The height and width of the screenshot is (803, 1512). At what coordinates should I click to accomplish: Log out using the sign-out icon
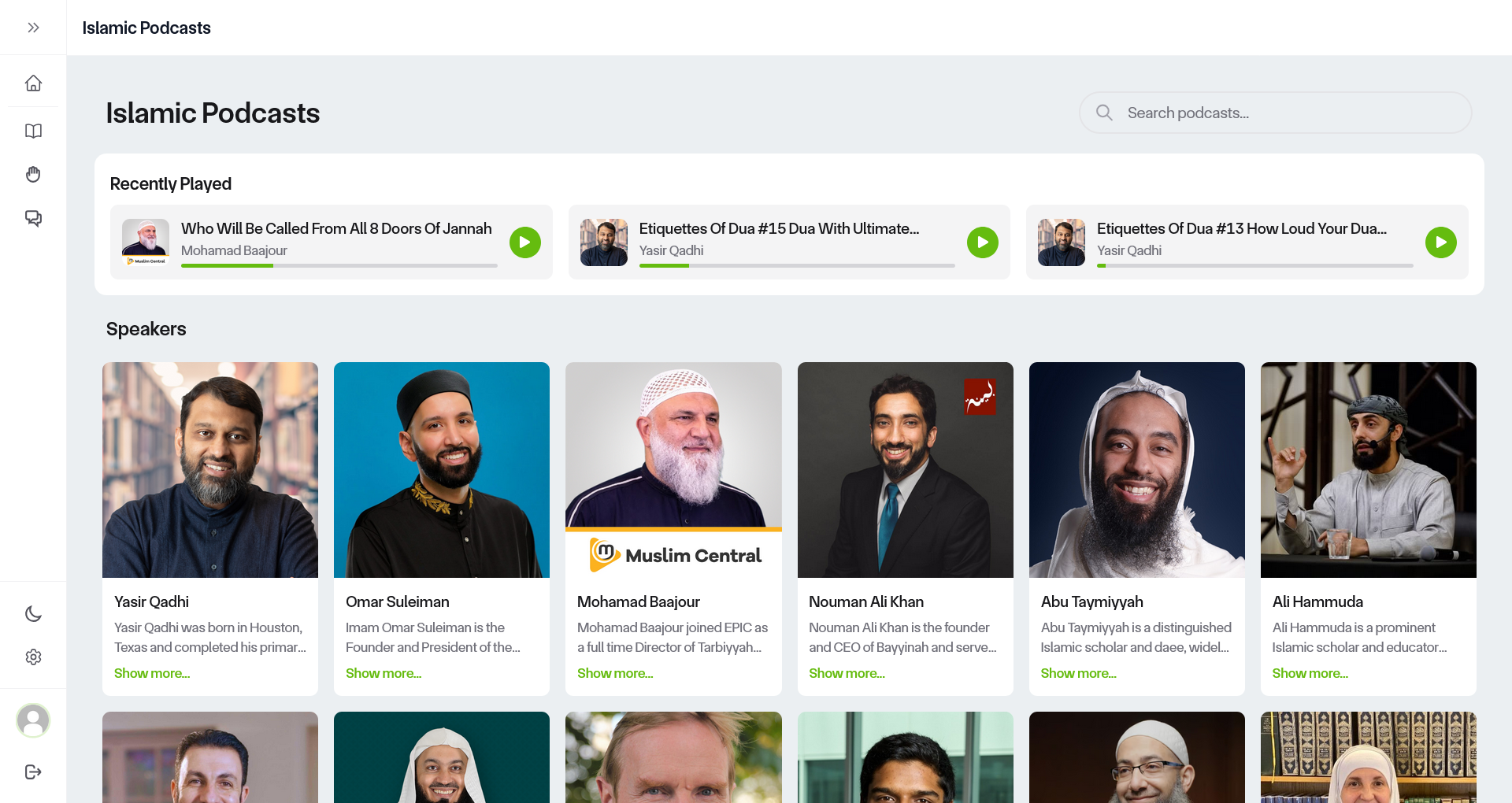33,772
